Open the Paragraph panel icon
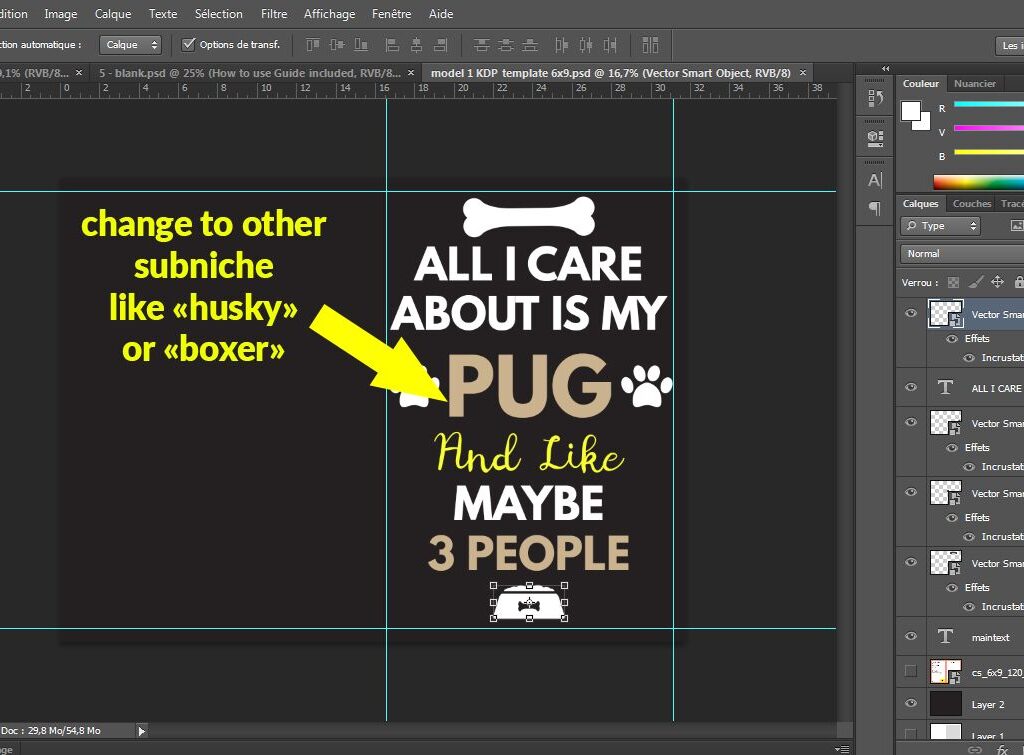1024x755 pixels. (875, 208)
